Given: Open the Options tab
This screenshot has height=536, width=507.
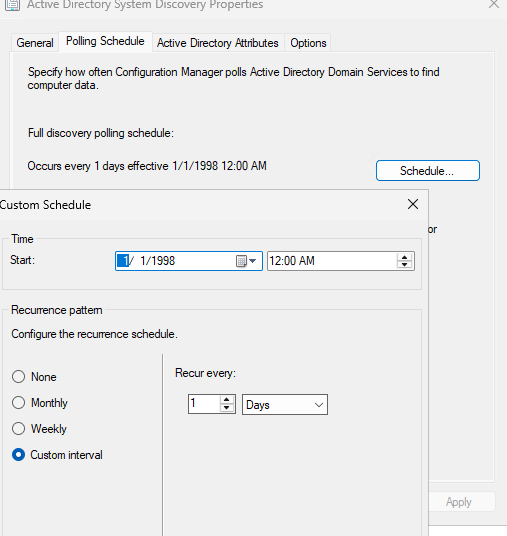Looking at the screenshot, I should click(x=308, y=43).
